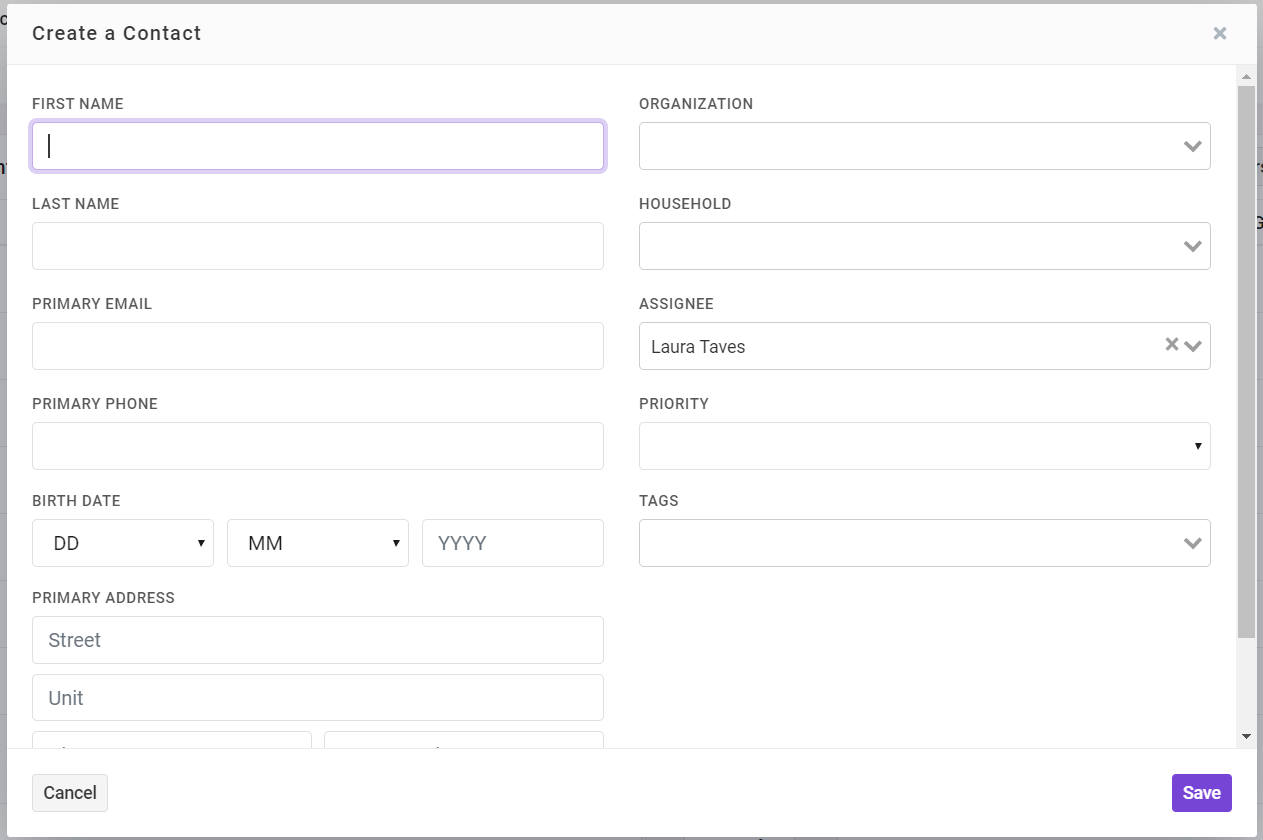Screen dimensions: 1263x840
Task: Click the First Name input field
Action: tap(318, 146)
